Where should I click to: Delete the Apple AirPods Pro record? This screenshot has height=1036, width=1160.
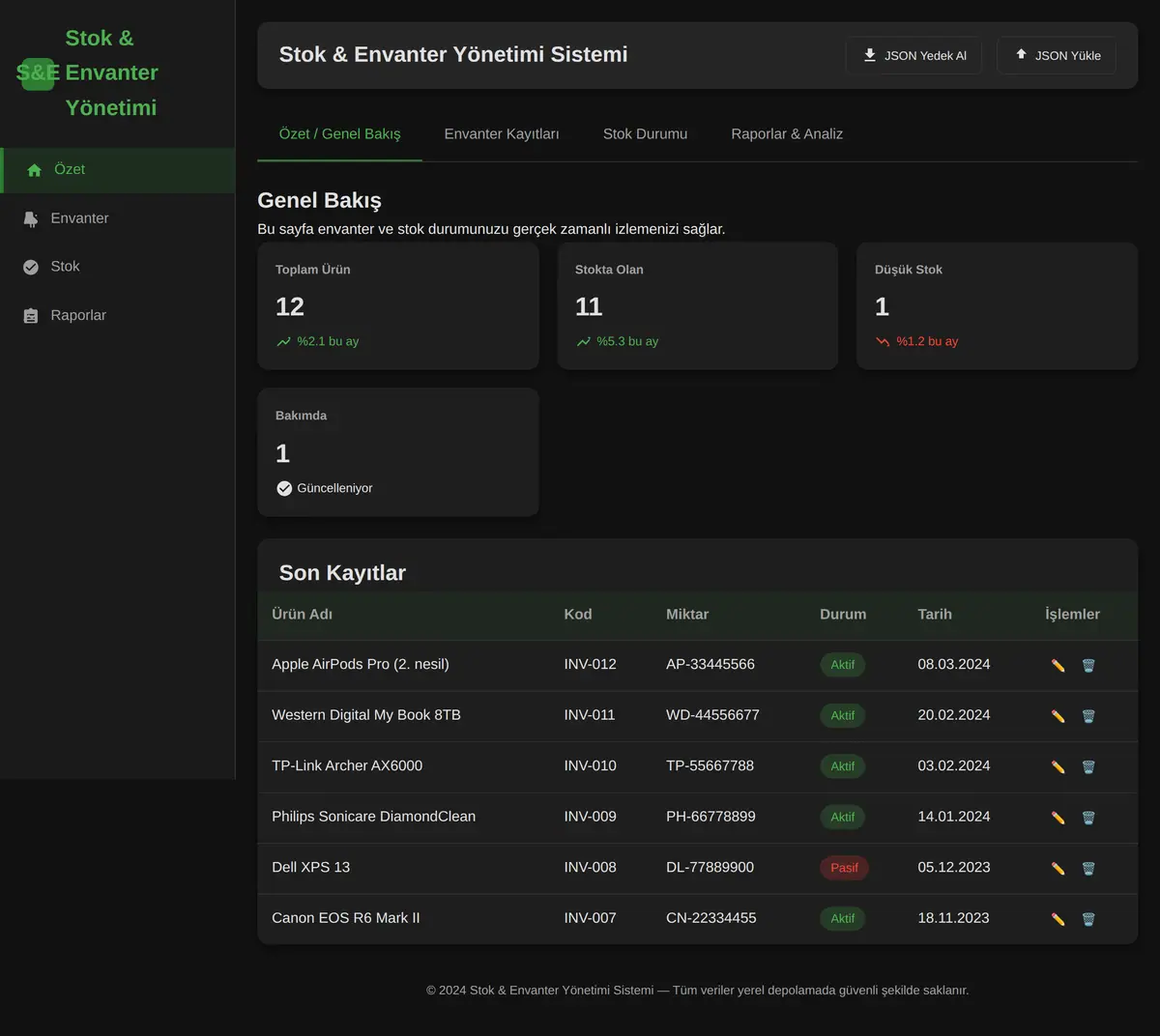coord(1088,665)
